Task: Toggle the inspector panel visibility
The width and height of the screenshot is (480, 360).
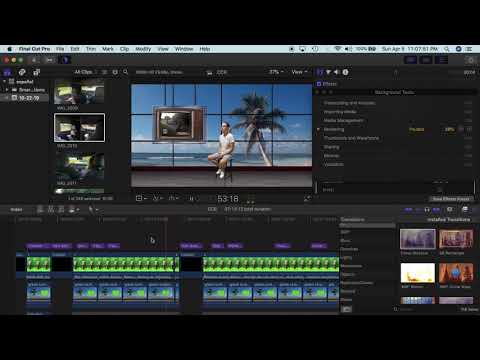Action: pos(442,60)
